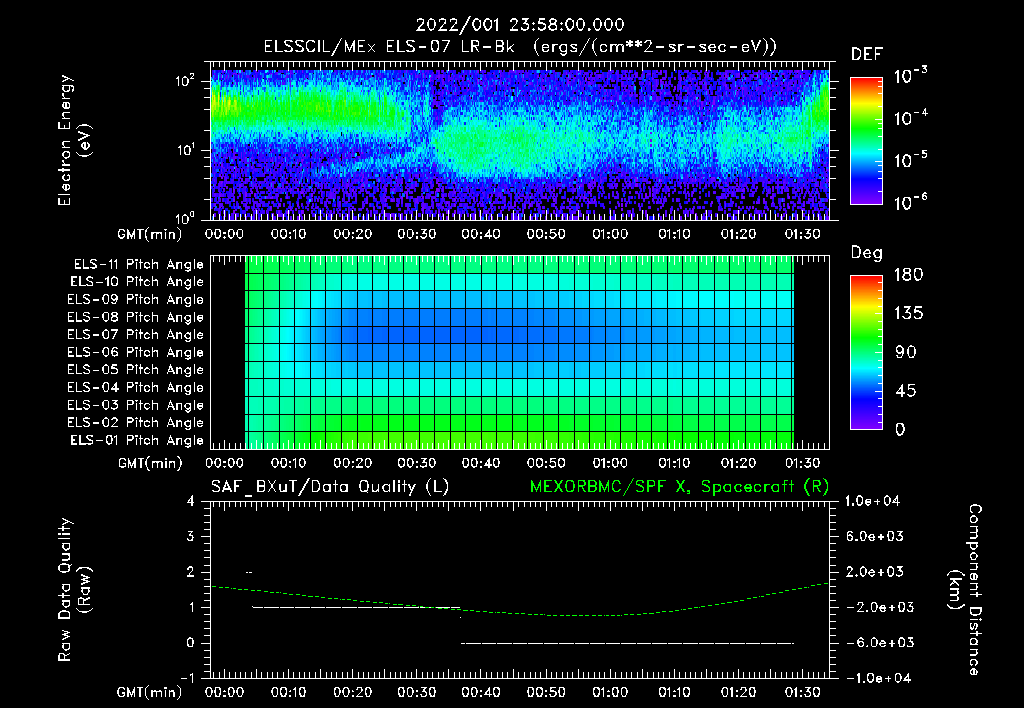Click the ELS-11 Pitch Angle row label

[x=138, y=264]
